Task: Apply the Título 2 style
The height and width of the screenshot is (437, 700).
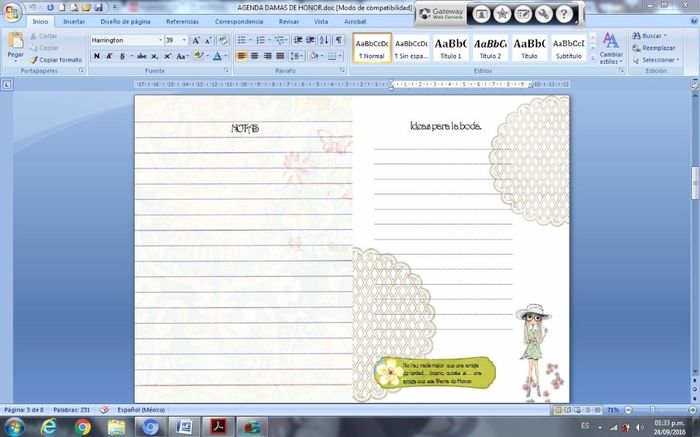Action: click(x=490, y=48)
